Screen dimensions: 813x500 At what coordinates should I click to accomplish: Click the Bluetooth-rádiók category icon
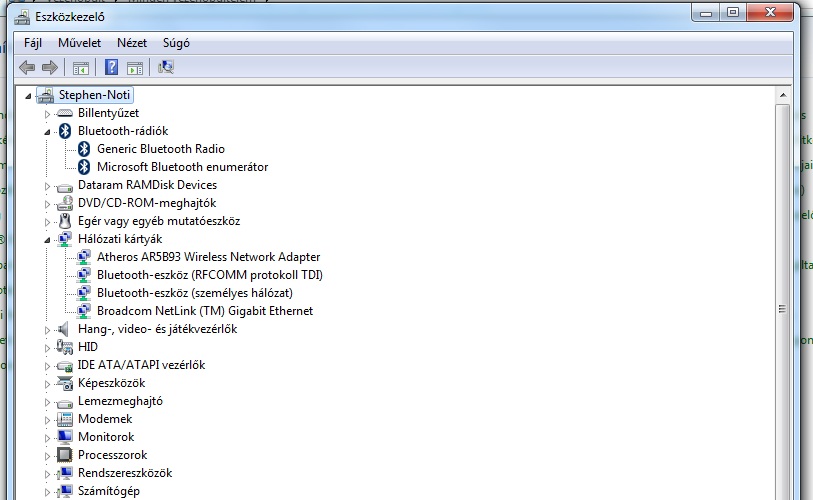tap(65, 131)
